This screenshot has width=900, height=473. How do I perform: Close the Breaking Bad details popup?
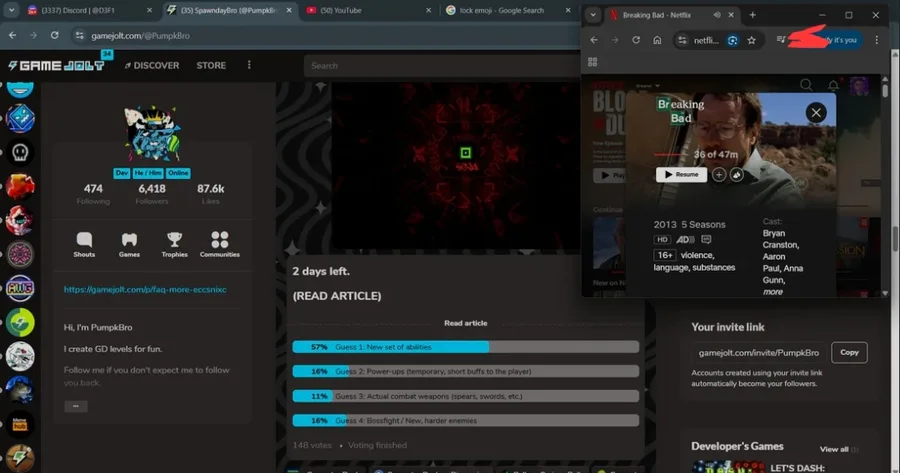click(x=816, y=113)
